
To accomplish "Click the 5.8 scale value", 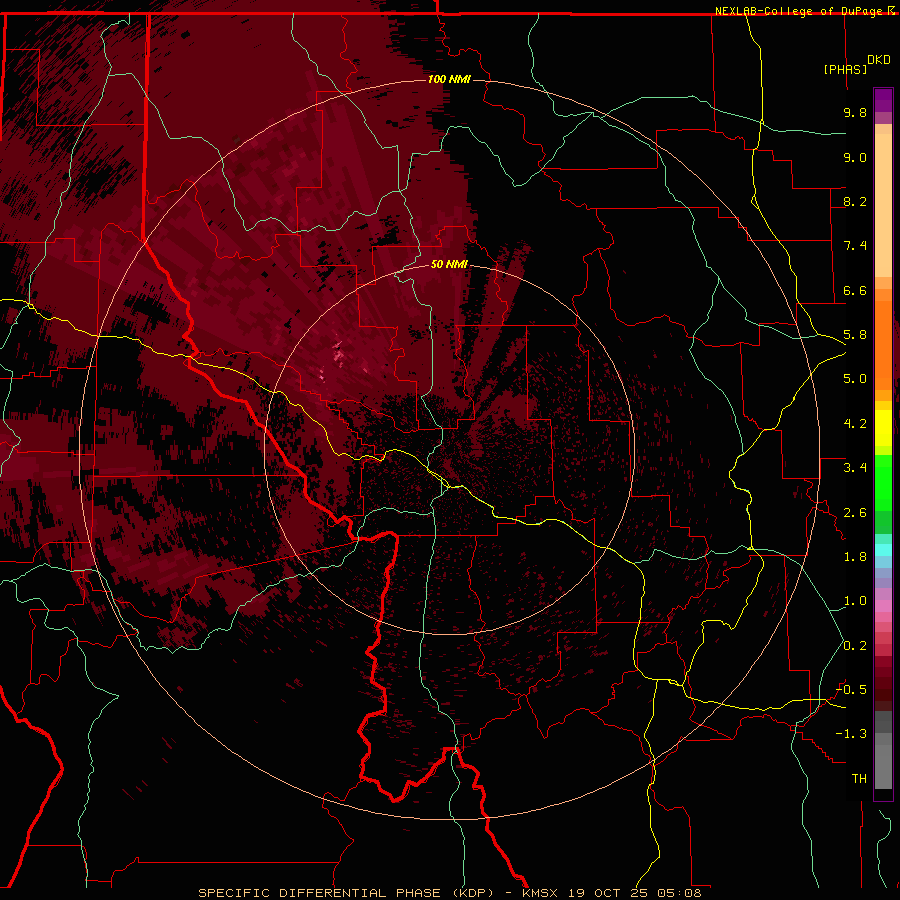I will click(x=855, y=335).
